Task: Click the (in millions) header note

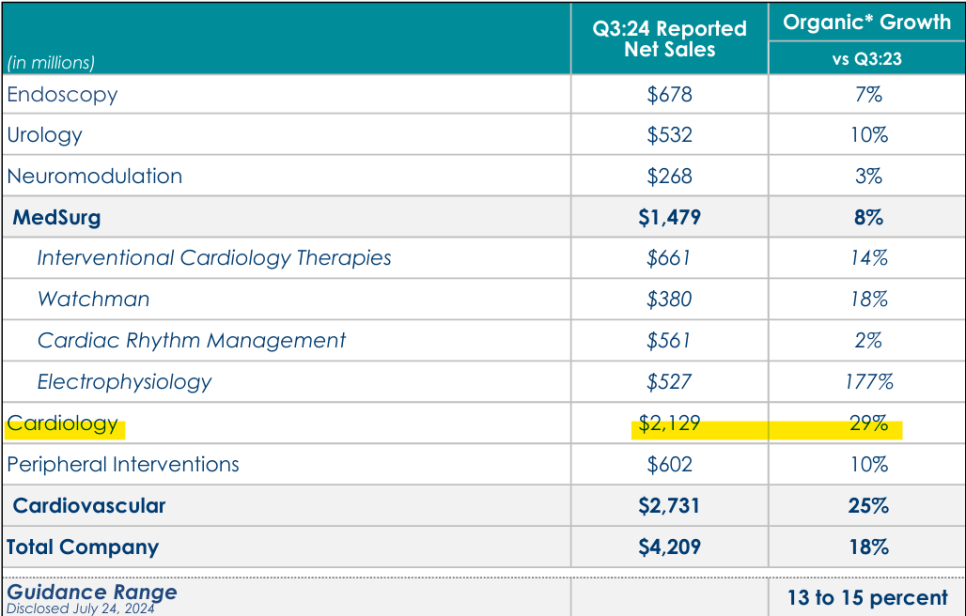Action: (x=51, y=62)
